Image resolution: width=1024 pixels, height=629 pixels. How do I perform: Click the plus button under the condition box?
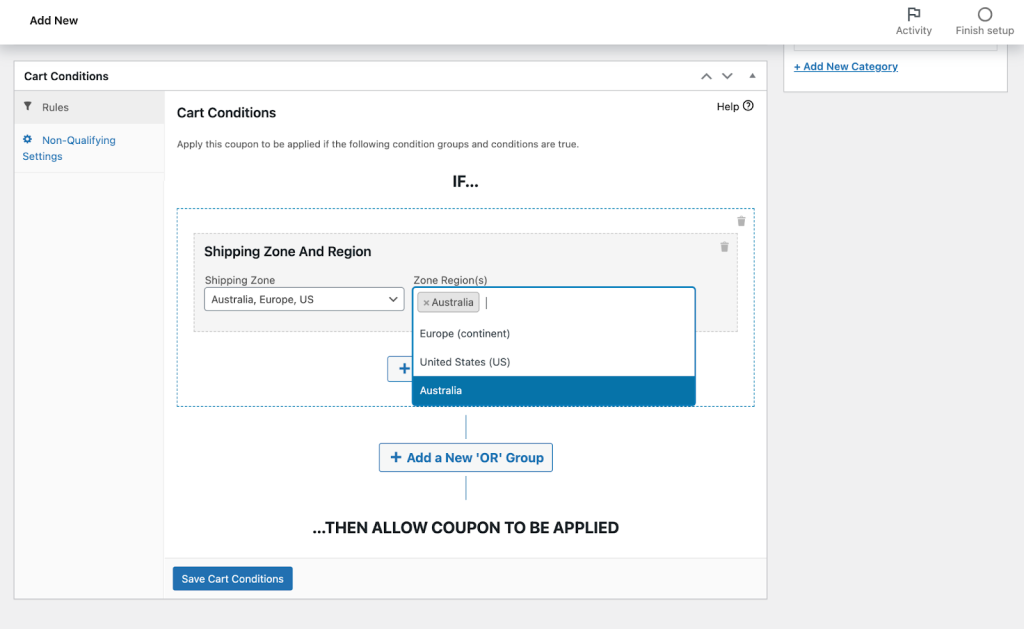[x=401, y=369]
